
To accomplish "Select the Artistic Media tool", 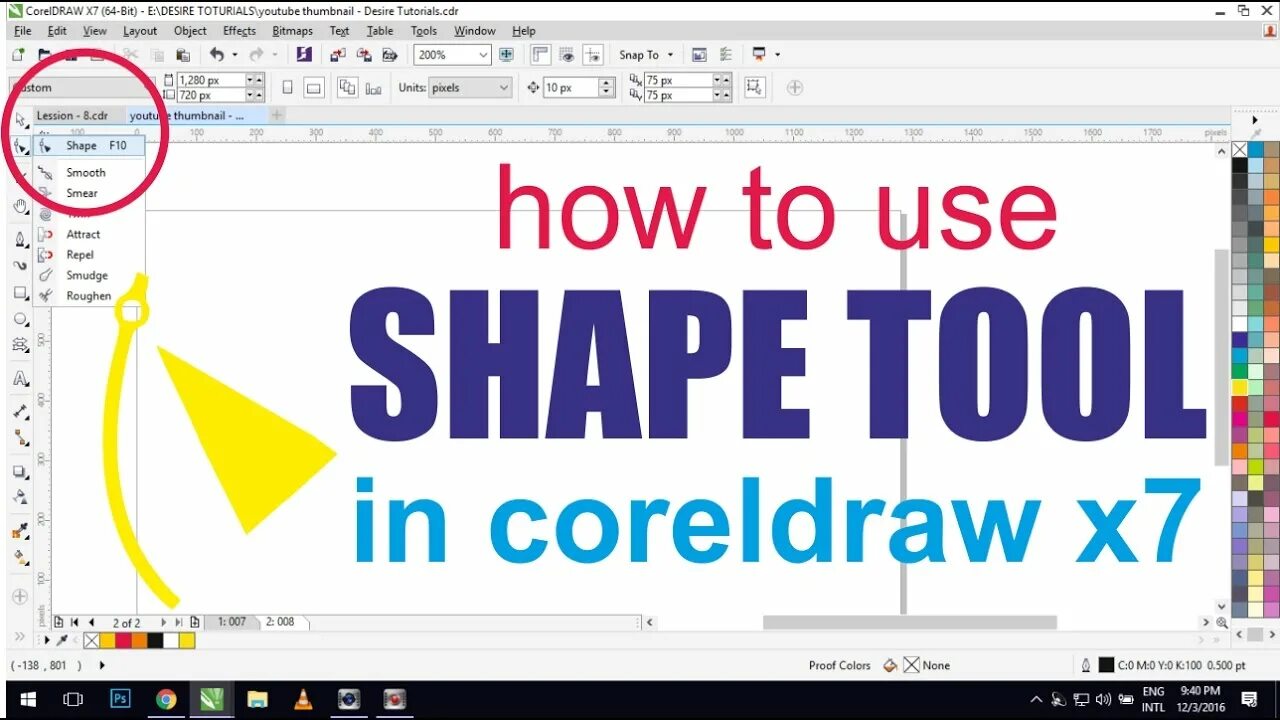I will (x=20, y=266).
